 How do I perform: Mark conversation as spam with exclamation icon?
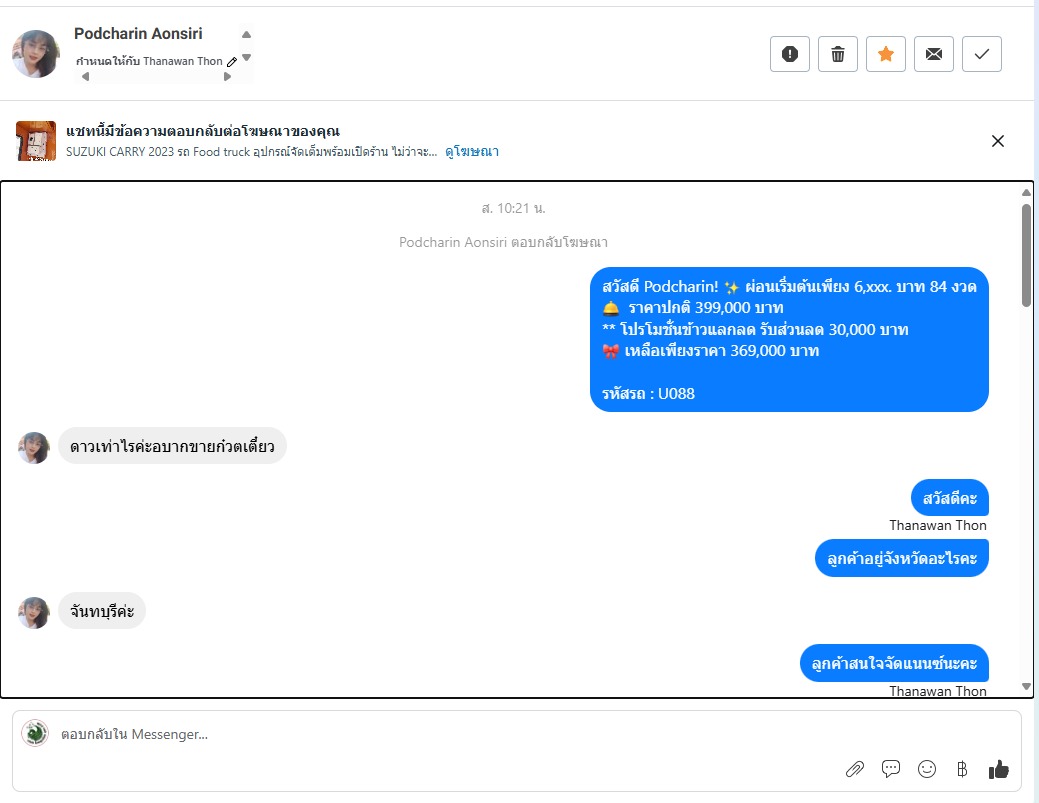click(x=790, y=54)
